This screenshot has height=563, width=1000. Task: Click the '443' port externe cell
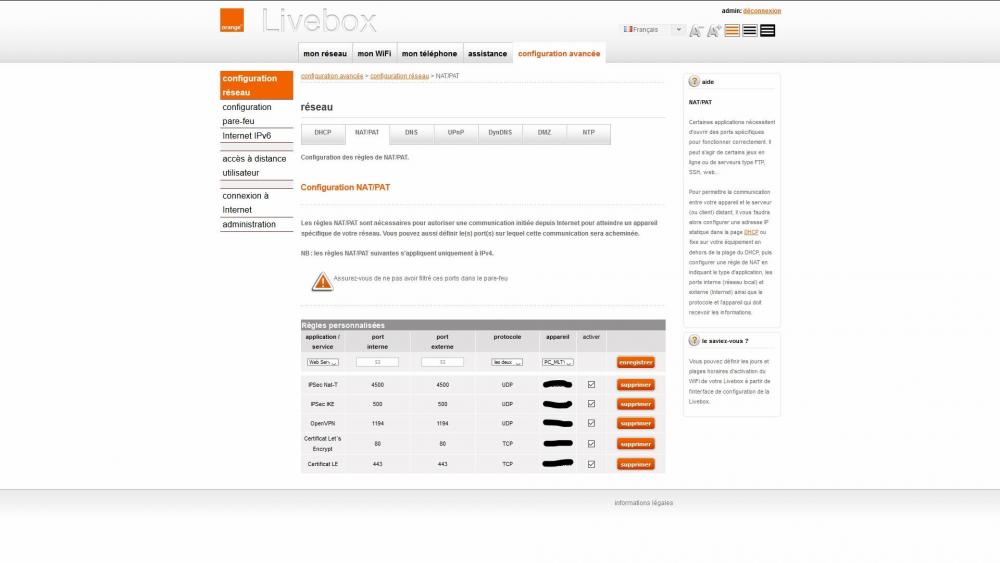[x=442, y=464]
